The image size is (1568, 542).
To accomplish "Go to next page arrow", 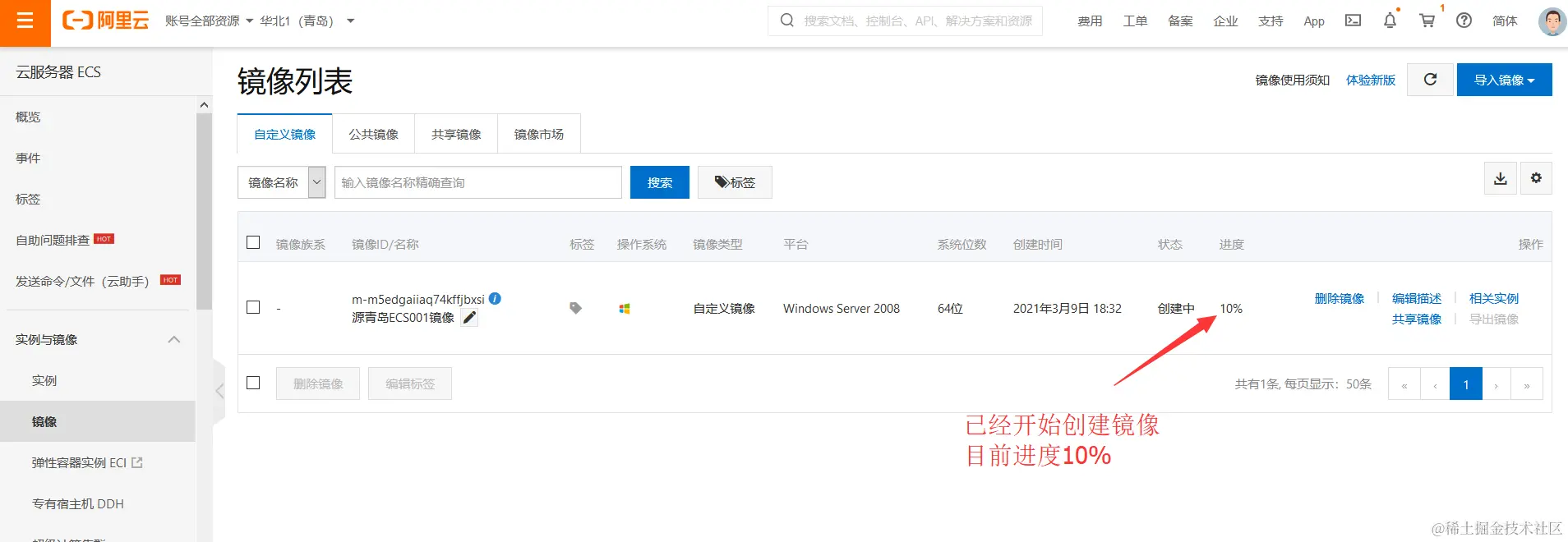I will tap(1497, 384).
